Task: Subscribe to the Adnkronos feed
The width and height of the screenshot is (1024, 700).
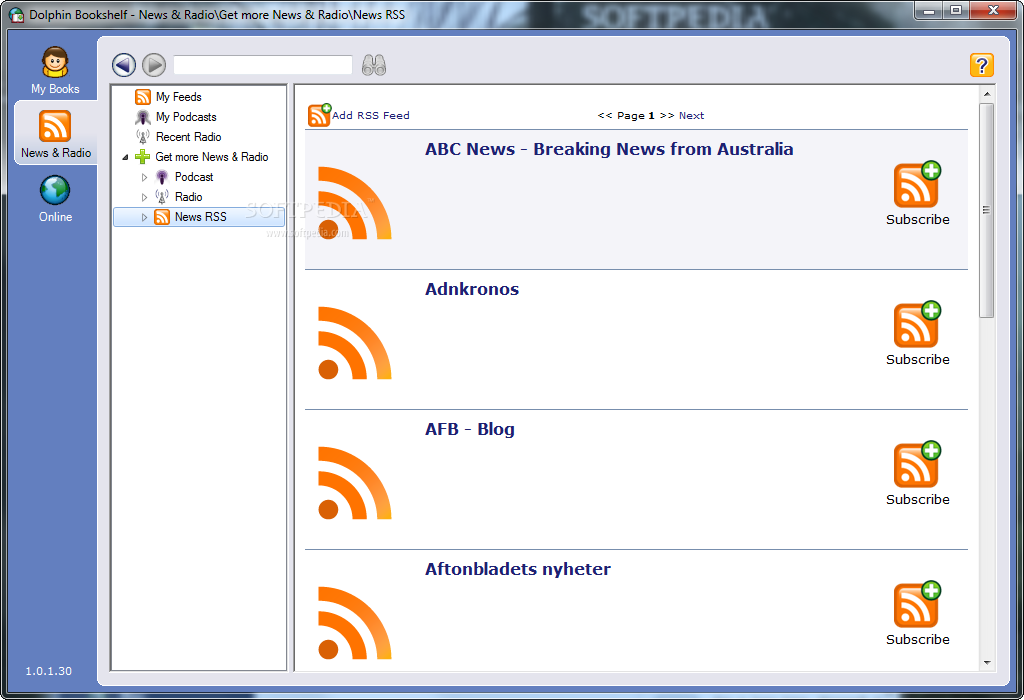Action: click(918, 334)
